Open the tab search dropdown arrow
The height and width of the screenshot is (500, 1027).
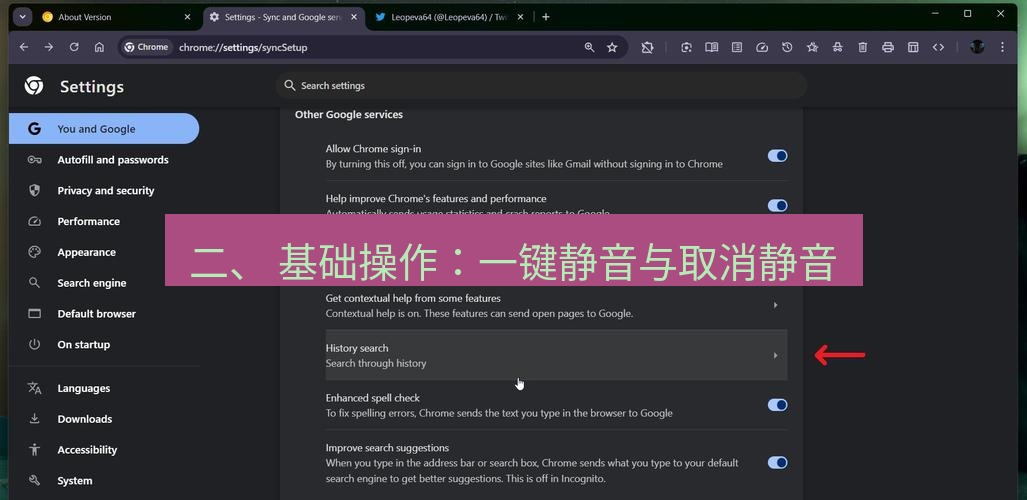tap(22, 17)
